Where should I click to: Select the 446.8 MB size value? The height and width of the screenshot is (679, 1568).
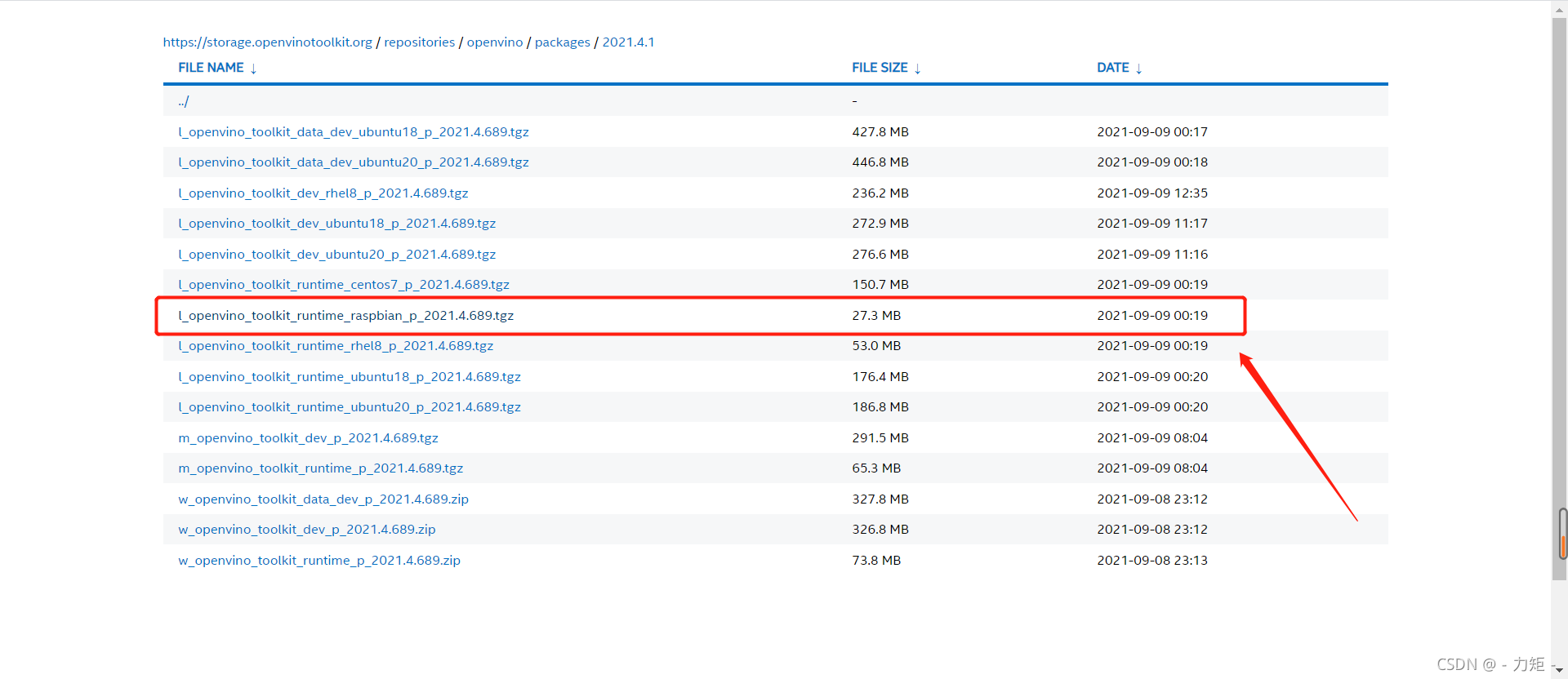click(880, 162)
